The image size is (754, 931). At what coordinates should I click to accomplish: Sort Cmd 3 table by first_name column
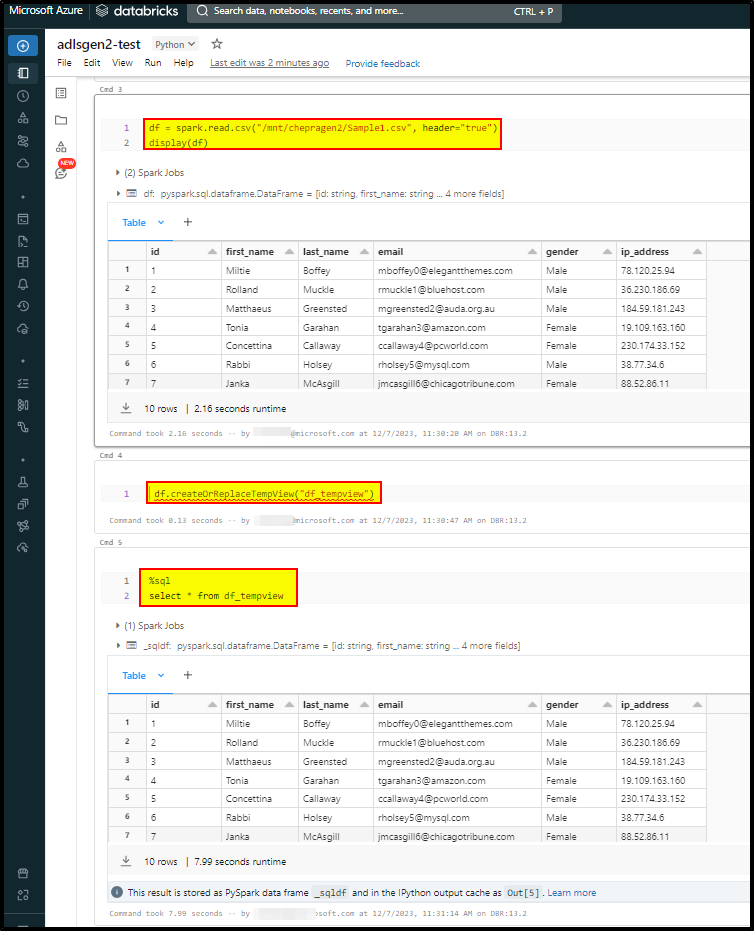289,252
